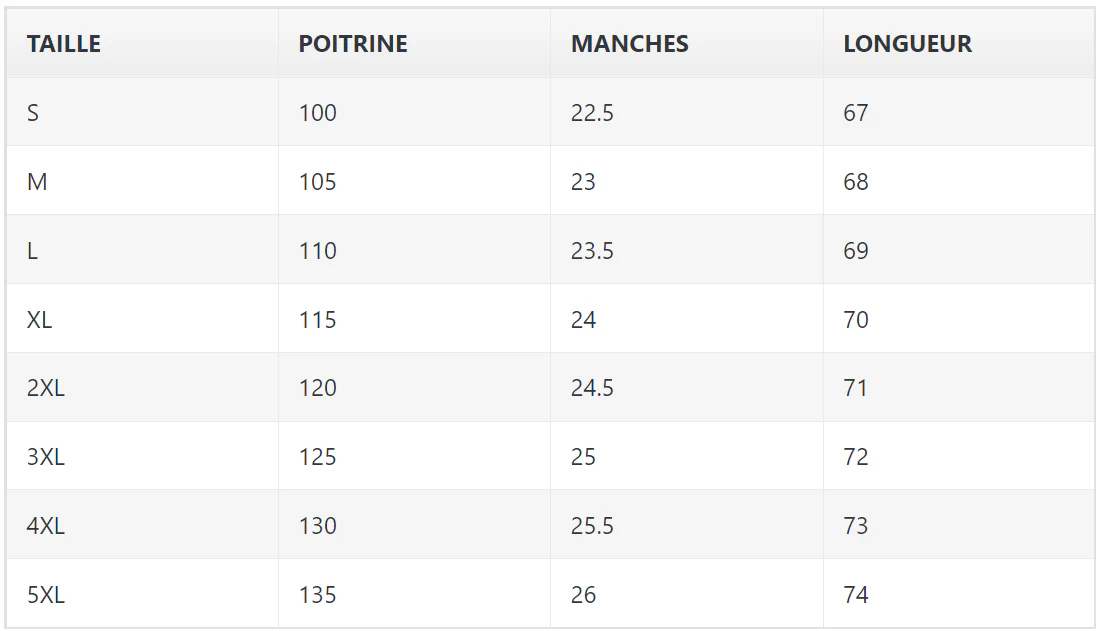Click the poitrine value 100
1099x631 pixels.
pos(318,113)
